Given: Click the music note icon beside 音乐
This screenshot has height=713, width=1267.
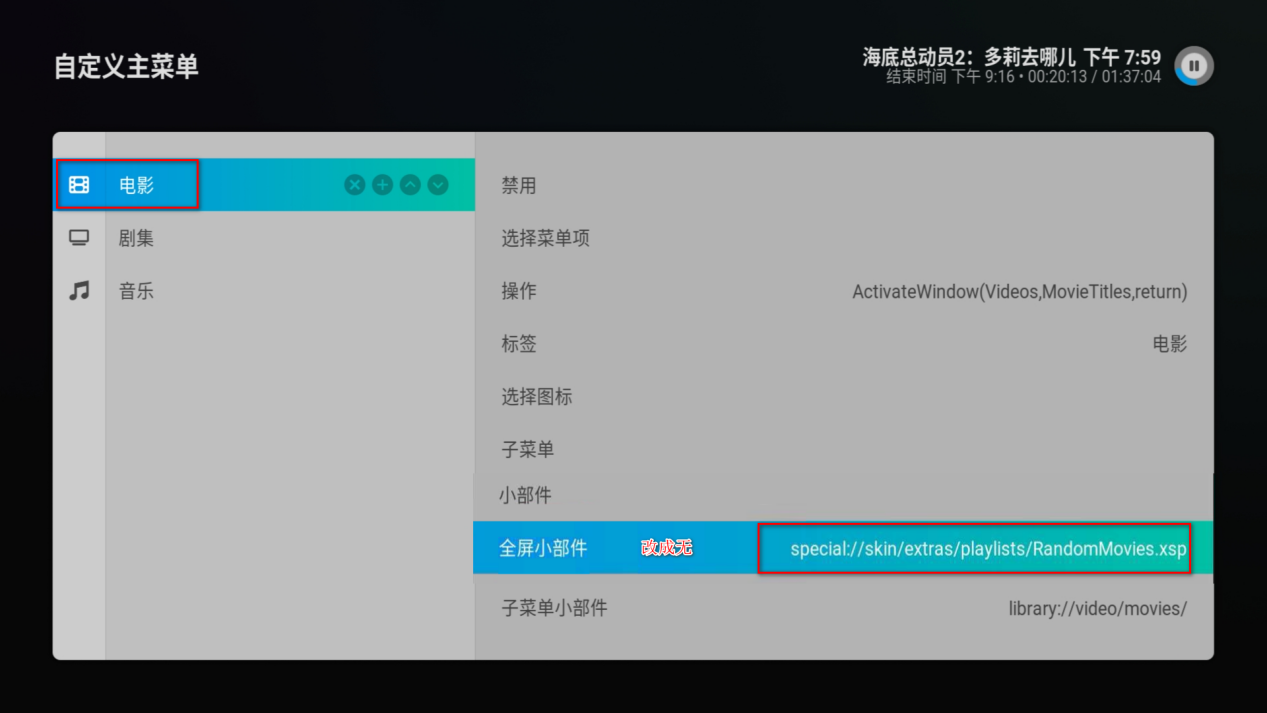Looking at the screenshot, I should [x=79, y=291].
